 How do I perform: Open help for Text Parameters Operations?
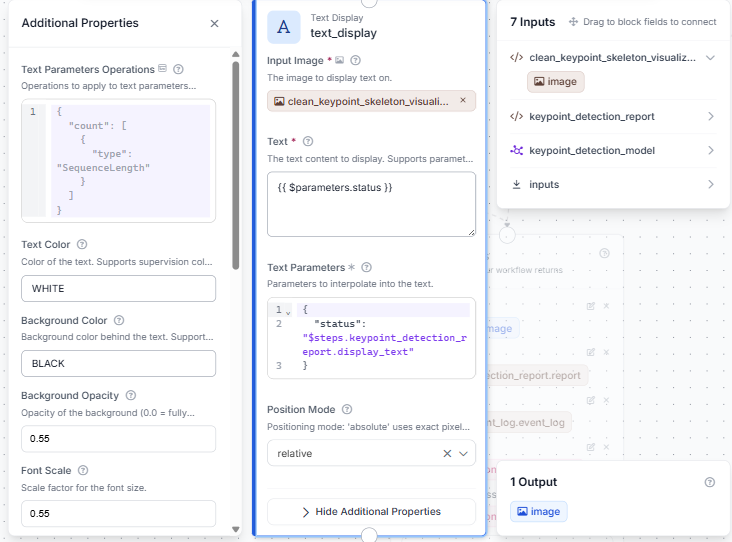click(178, 70)
